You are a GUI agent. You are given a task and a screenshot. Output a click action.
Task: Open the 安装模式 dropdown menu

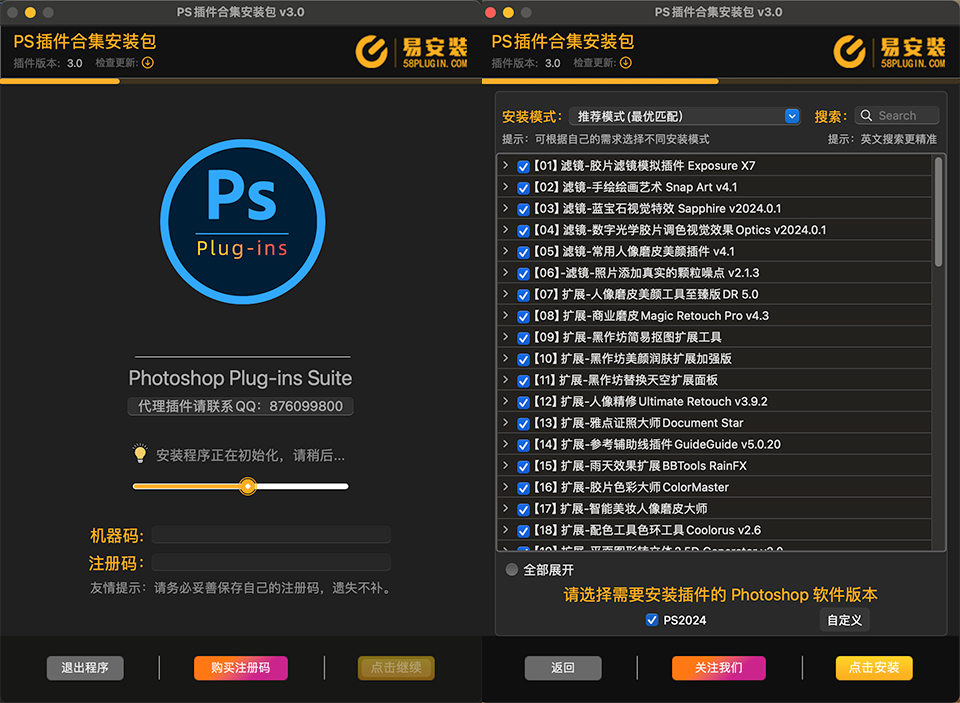(685, 115)
